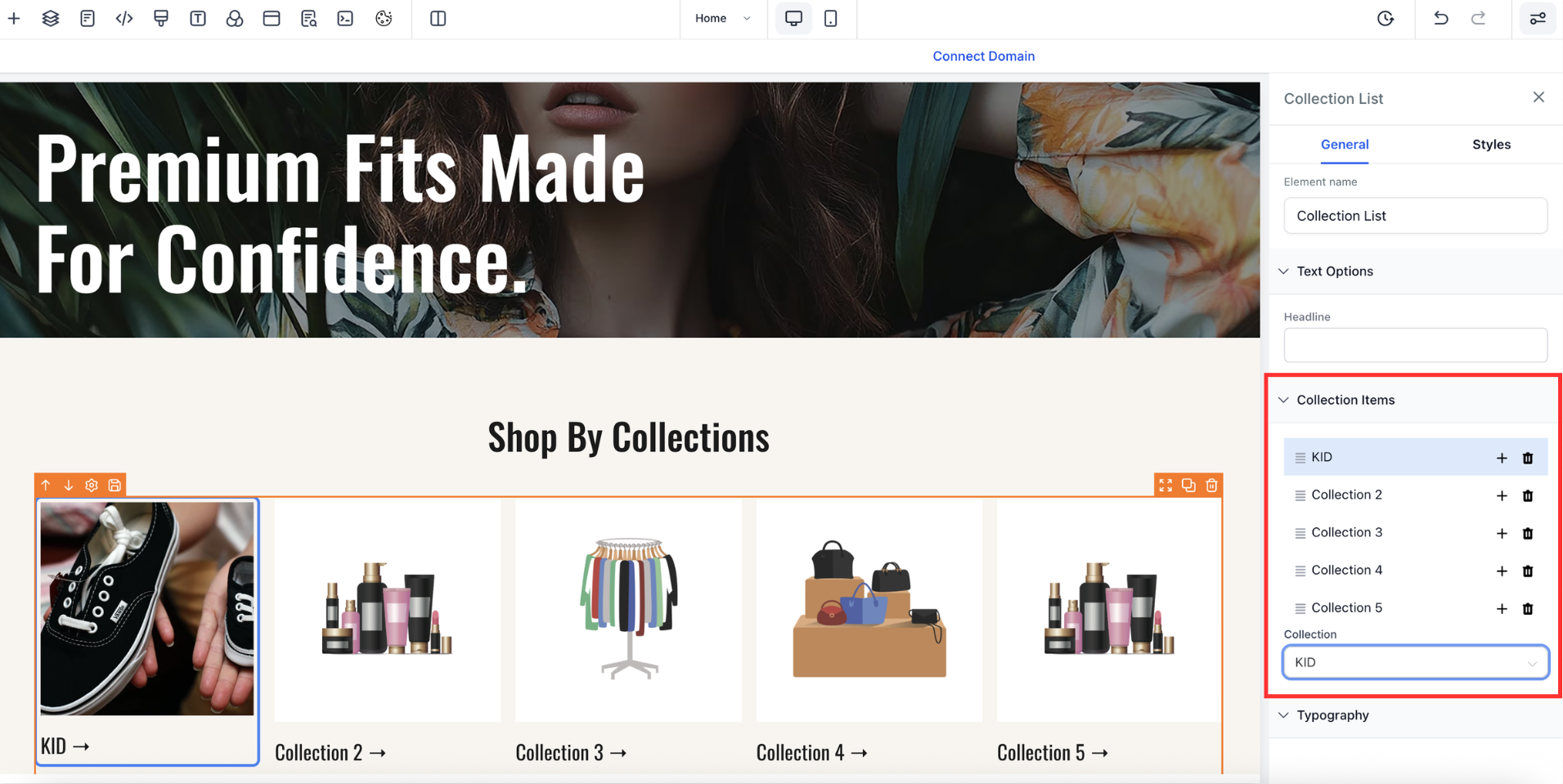Open the layers panel icon

tap(50, 18)
